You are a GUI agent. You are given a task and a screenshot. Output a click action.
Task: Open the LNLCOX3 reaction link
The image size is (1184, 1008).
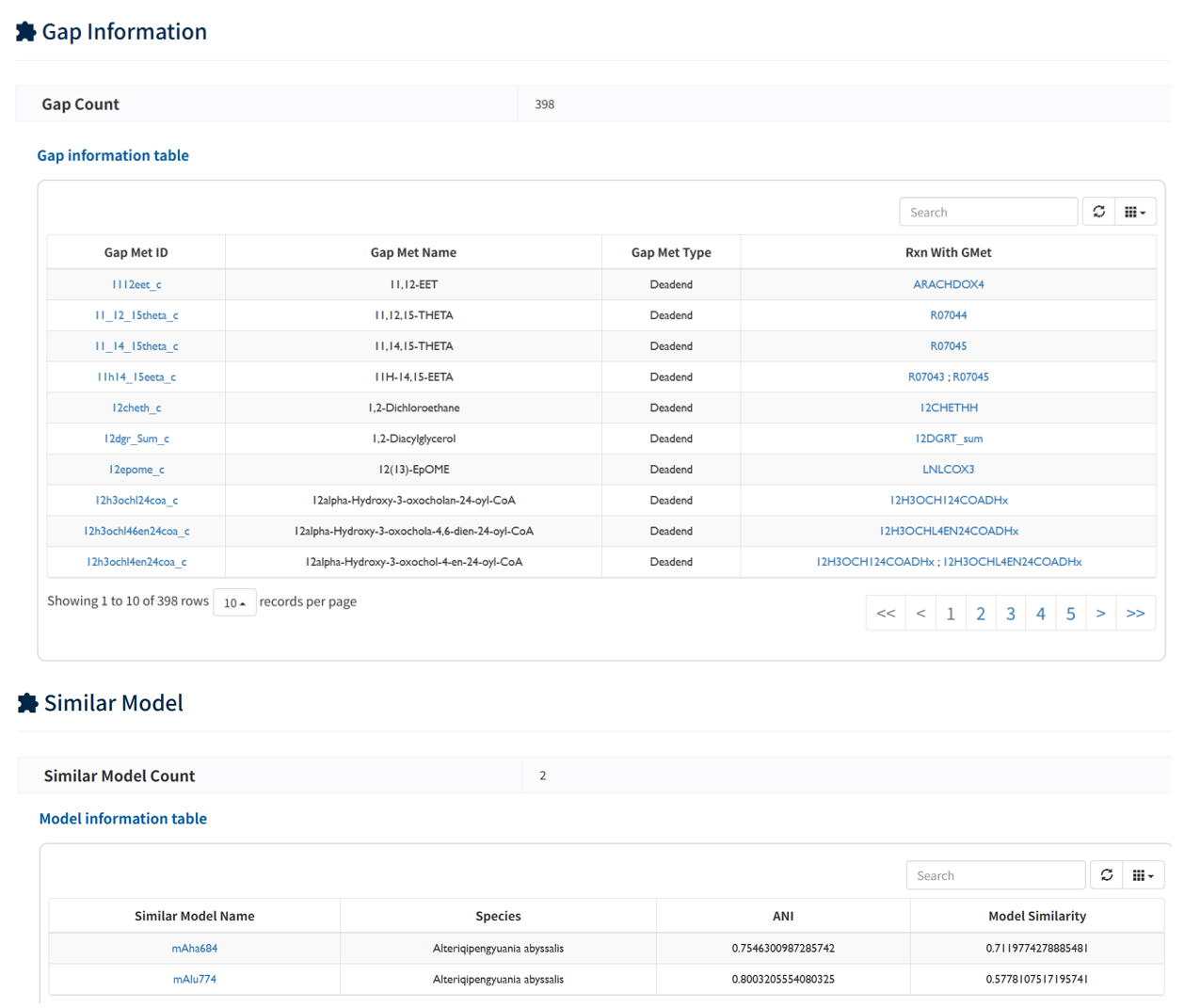(948, 469)
